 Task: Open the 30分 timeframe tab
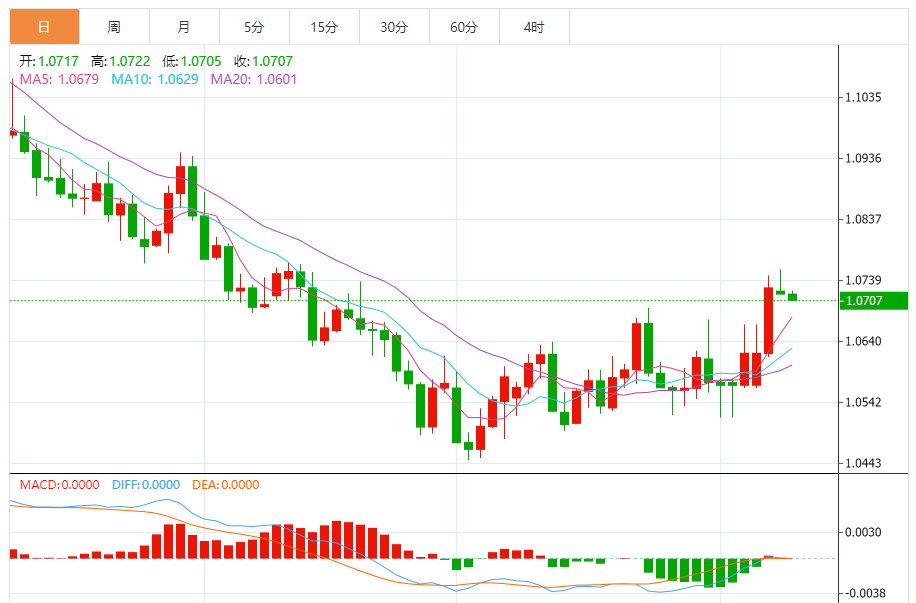(394, 27)
